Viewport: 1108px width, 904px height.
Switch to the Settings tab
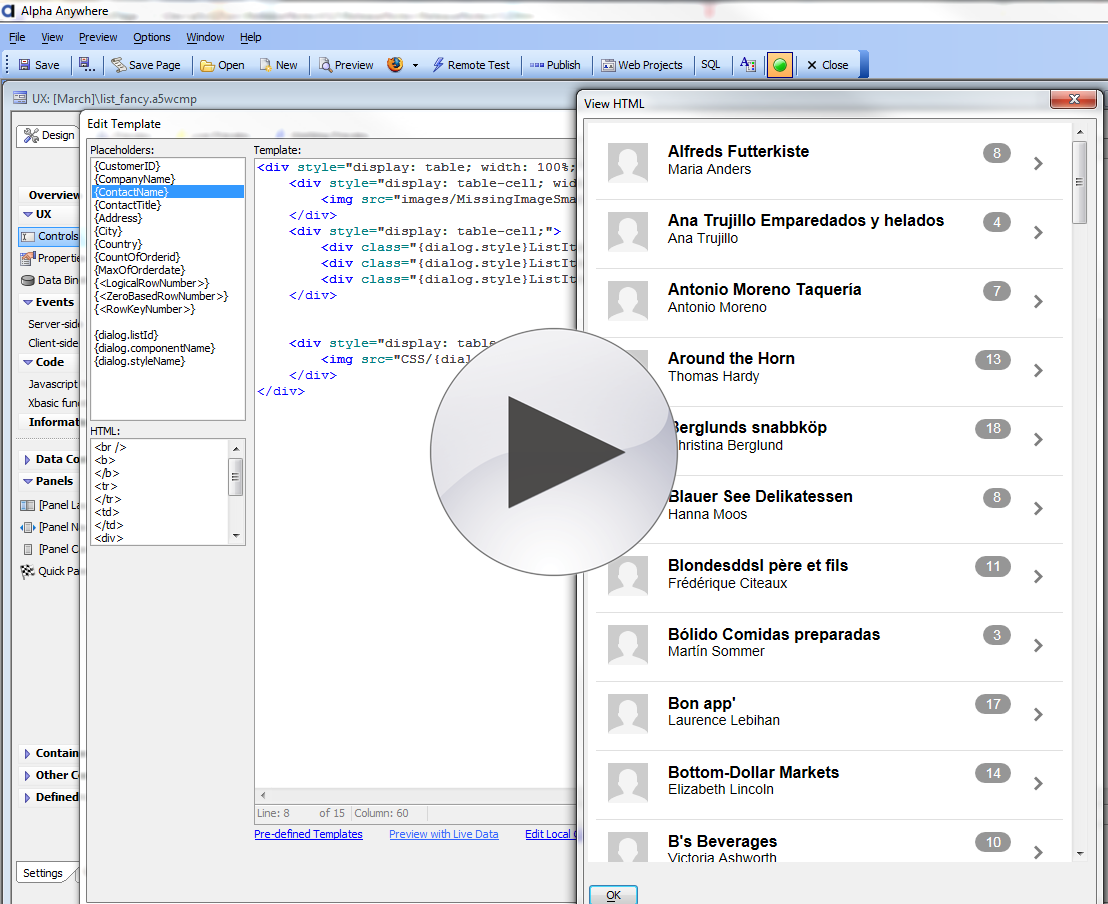(42, 873)
